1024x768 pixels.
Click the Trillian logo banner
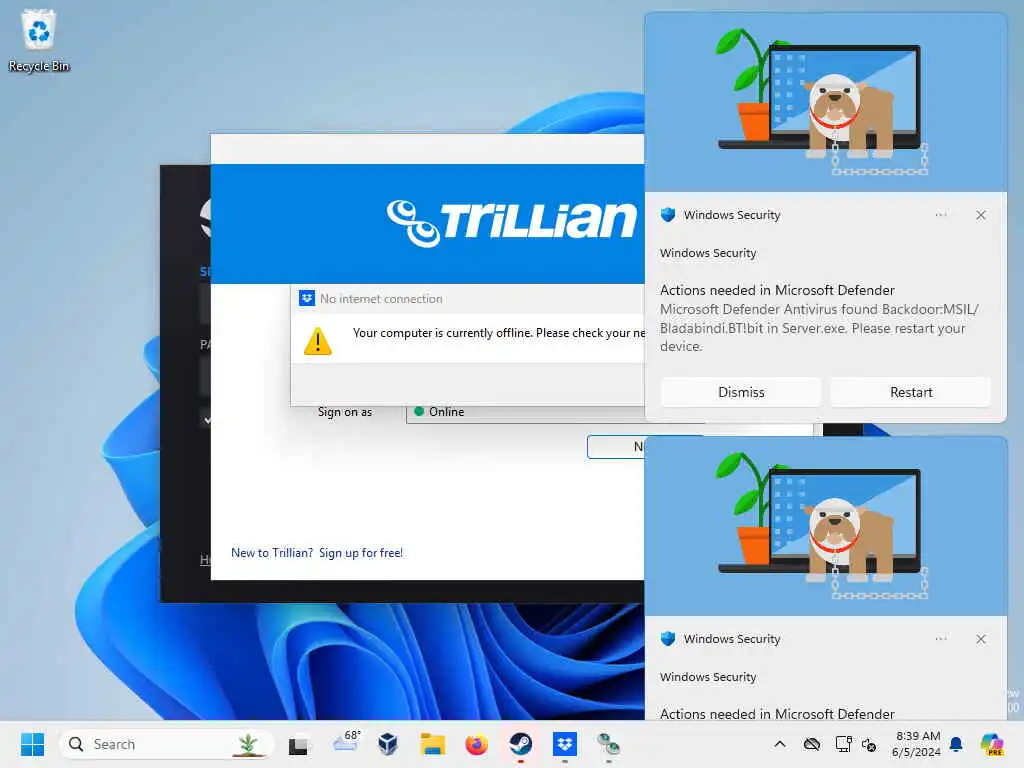[x=428, y=223]
